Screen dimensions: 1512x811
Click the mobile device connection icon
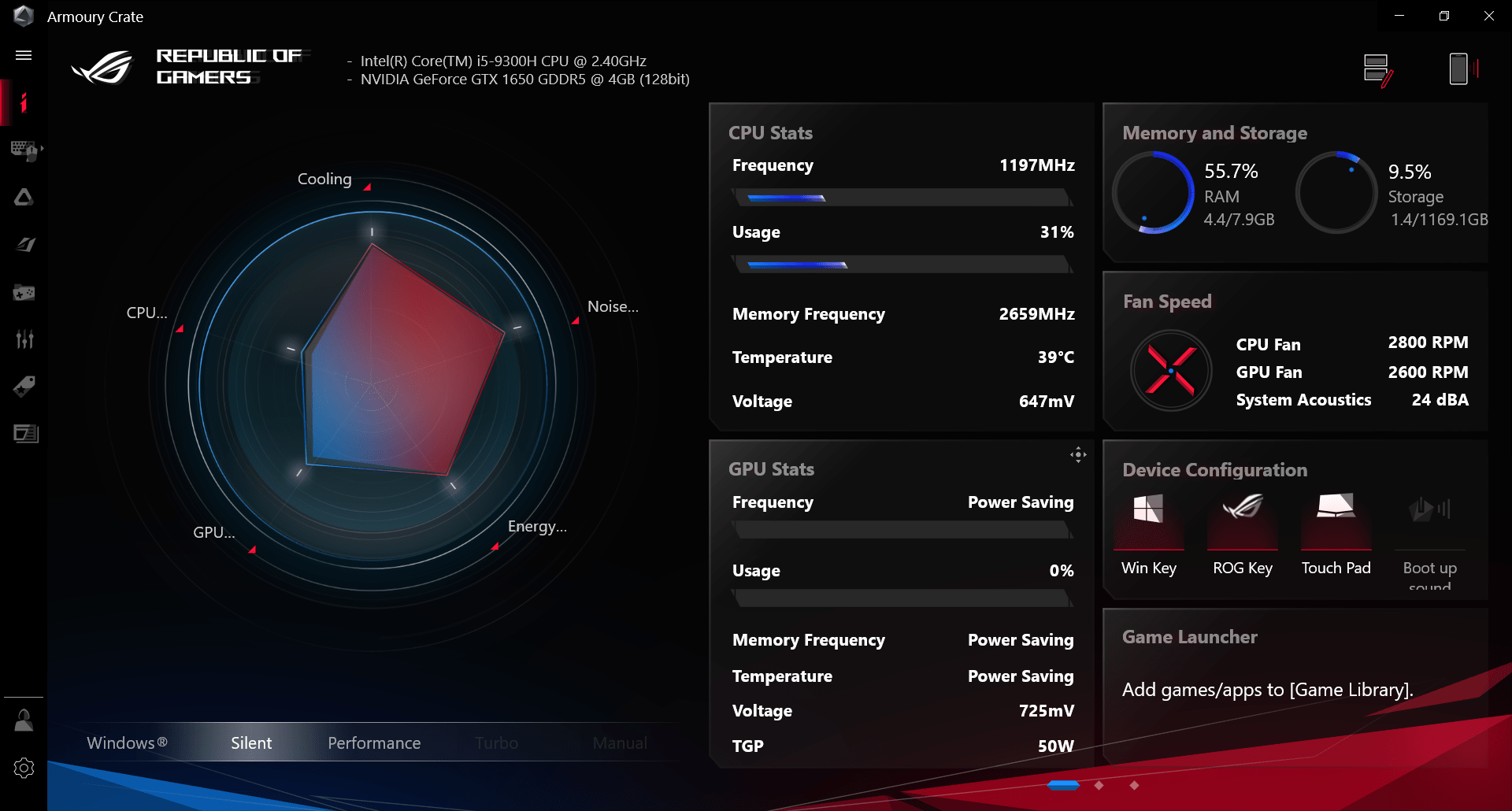point(1462,69)
